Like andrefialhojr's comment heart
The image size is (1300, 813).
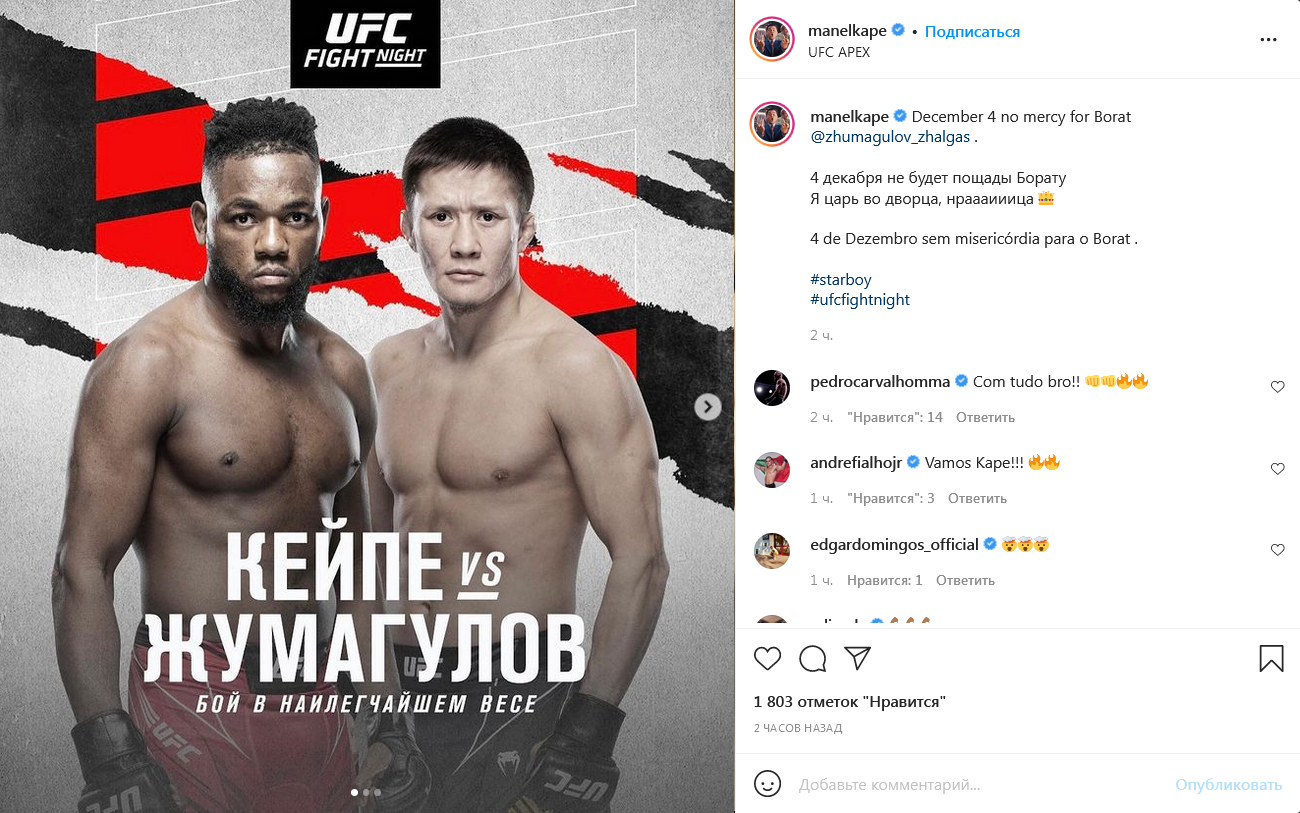[x=1277, y=469]
